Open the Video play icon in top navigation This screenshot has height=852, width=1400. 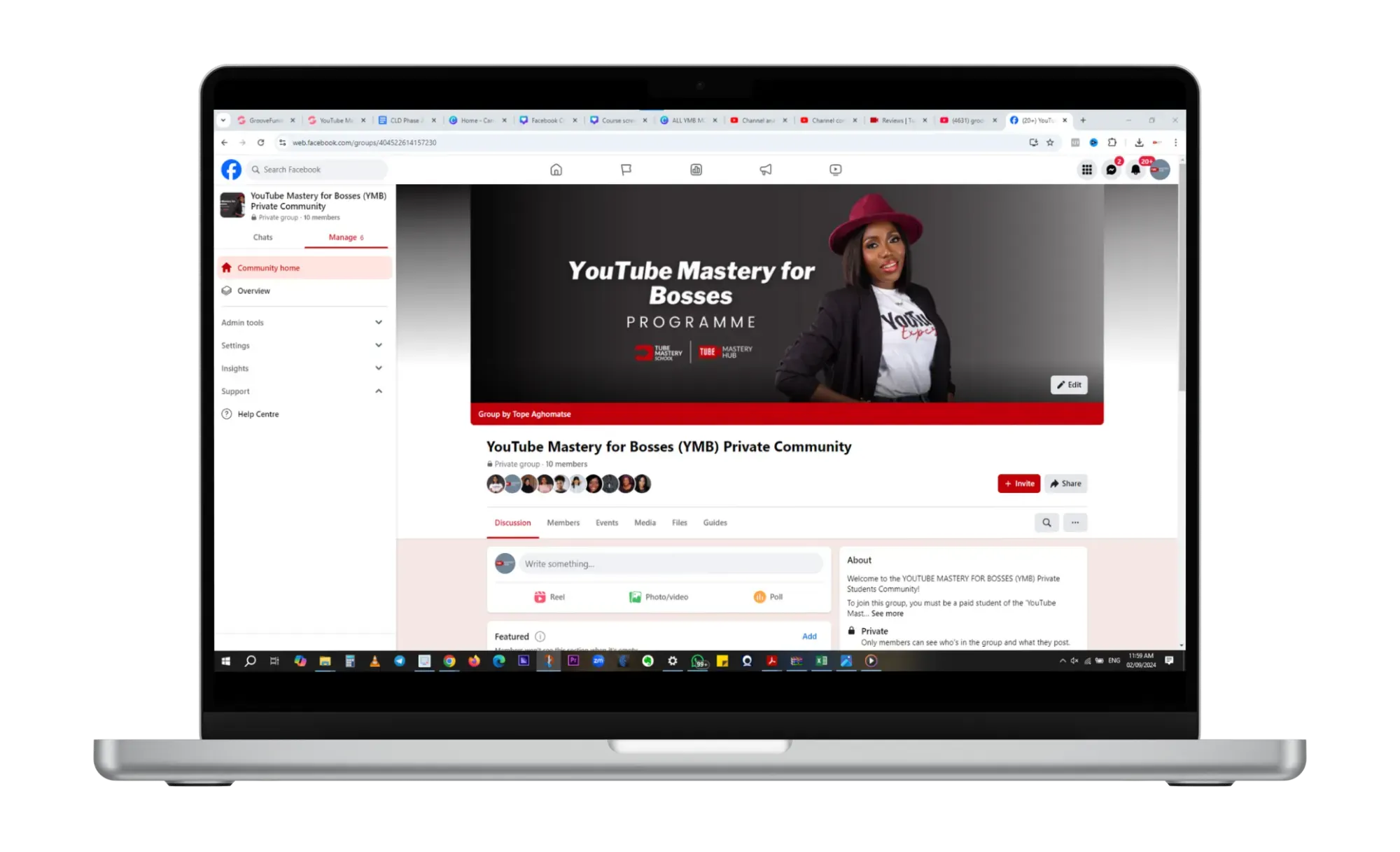[x=835, y=169]
